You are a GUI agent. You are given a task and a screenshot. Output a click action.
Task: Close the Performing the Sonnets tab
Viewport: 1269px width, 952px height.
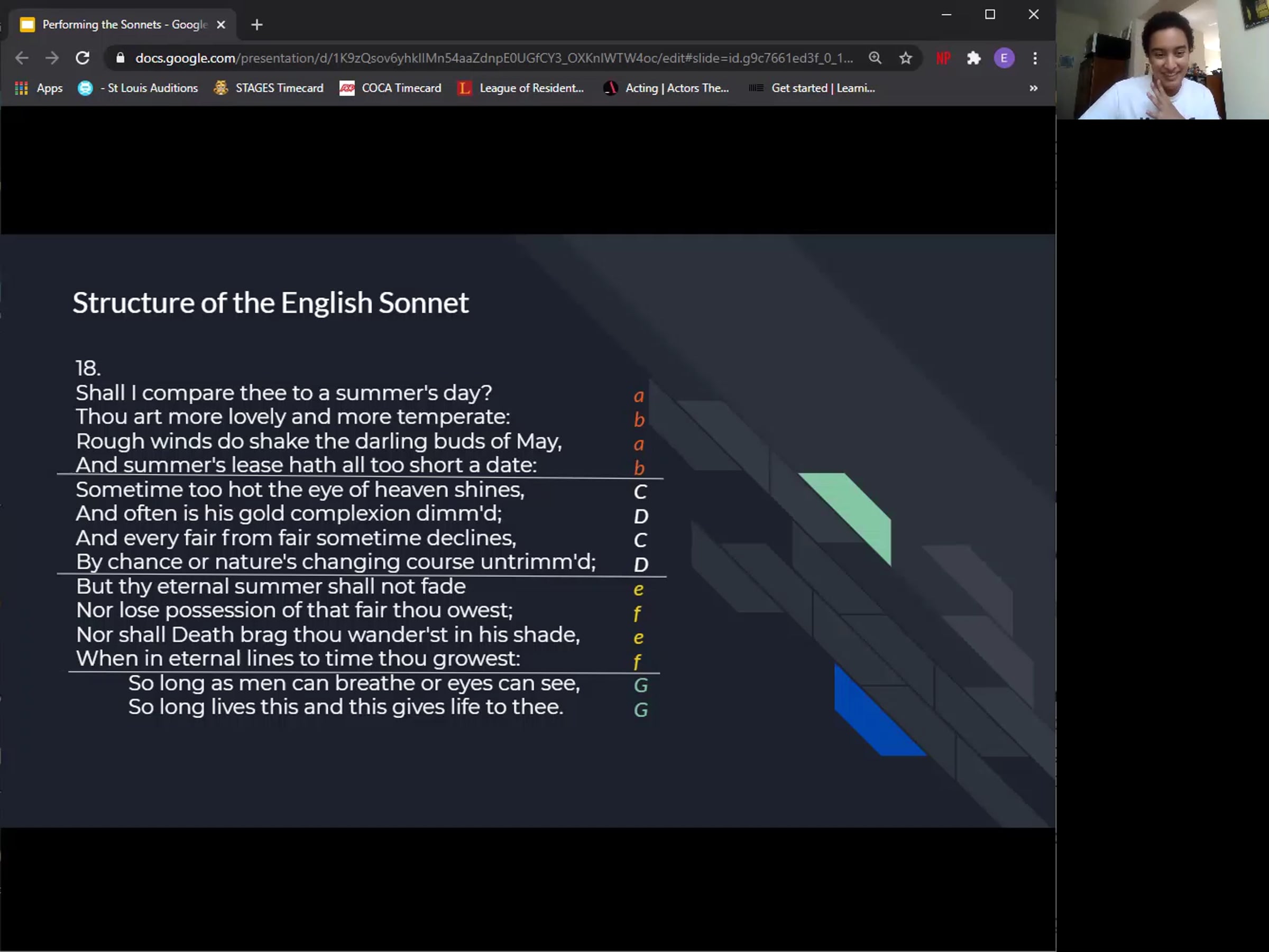221,25
